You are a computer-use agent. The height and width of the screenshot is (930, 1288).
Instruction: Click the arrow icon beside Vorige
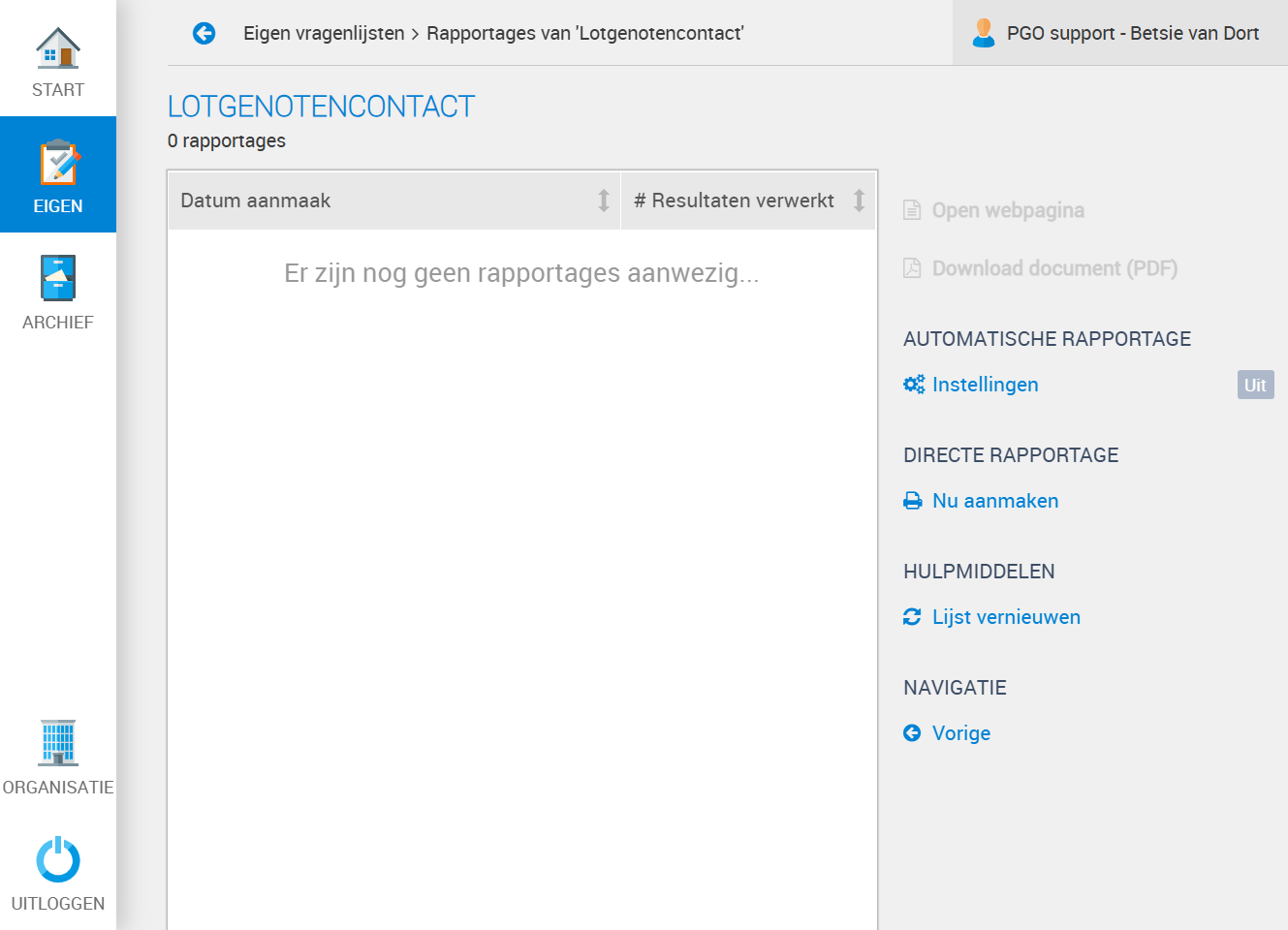pyautogui.click(x=912, y=733)
